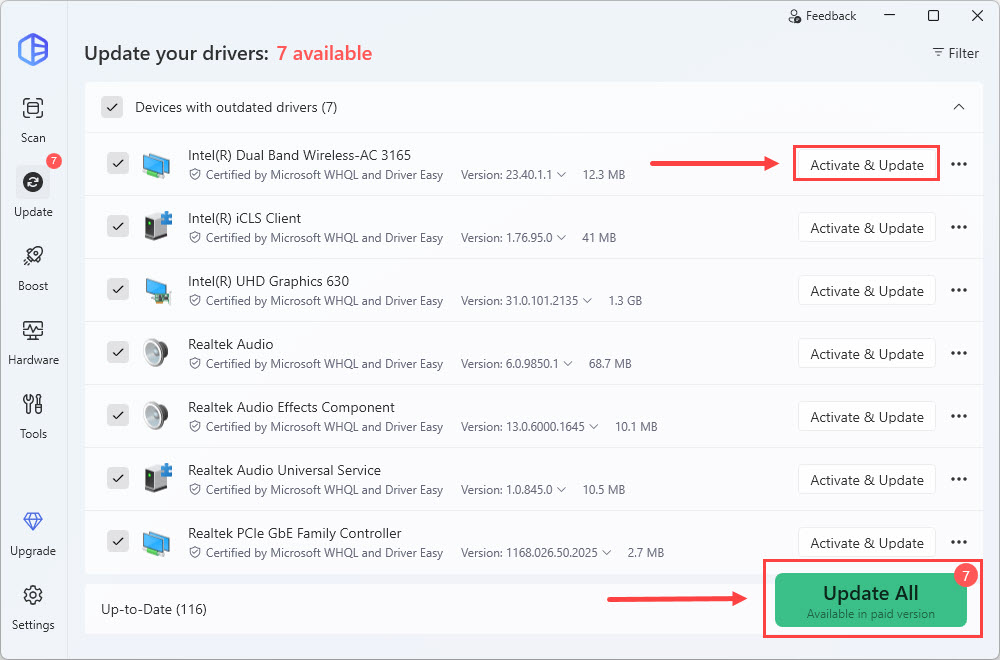Switch to the Update tab in sidebar

click(x=33, y=192)
